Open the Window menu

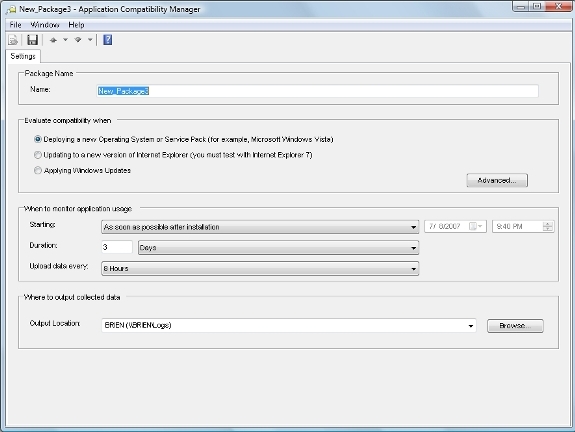click(44, 25)
